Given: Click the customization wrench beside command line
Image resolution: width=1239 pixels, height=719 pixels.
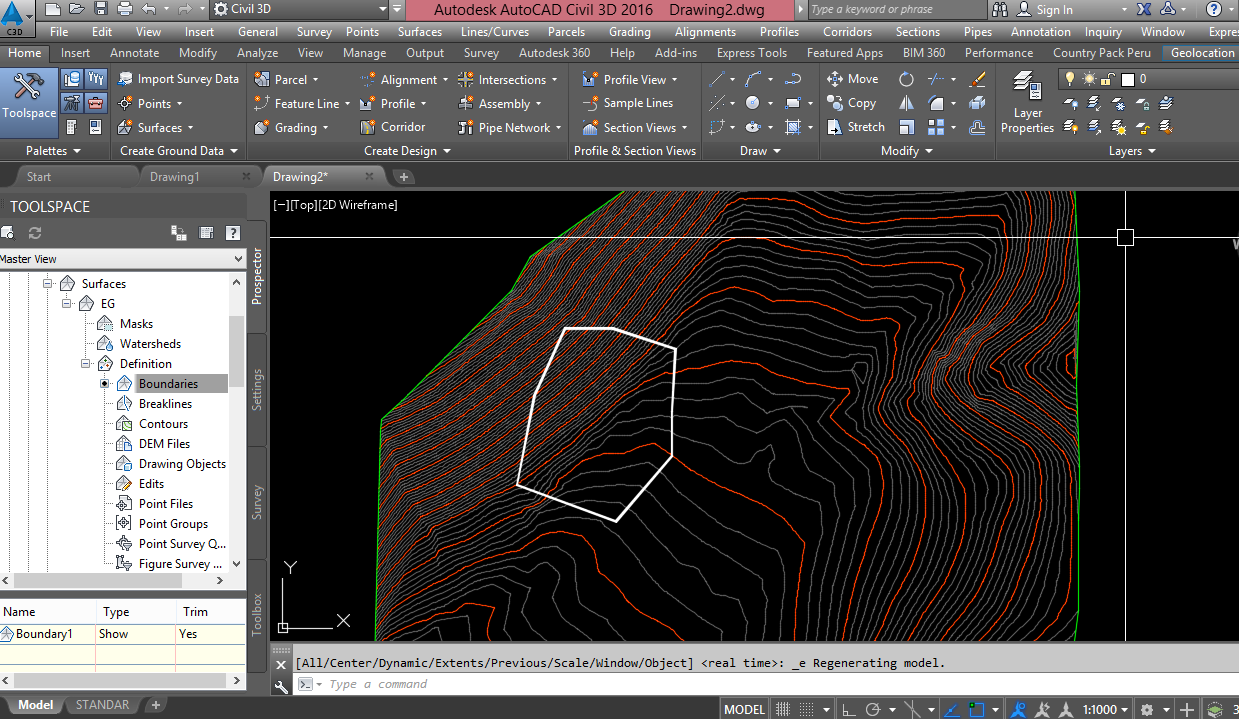Looking at the screenshot, I should click(282, 685).
